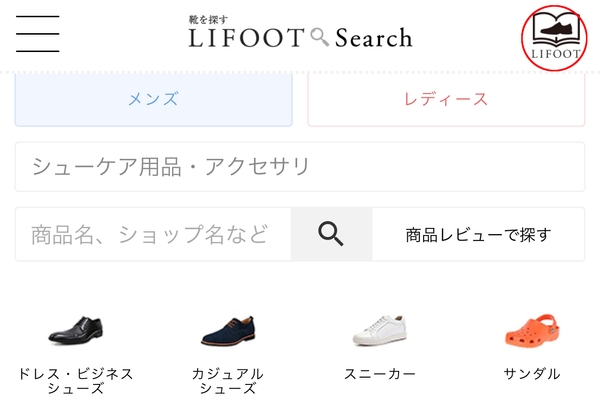The image size is (600, 420).
Task: Select the メンズ tab
Action: [153, 99]
